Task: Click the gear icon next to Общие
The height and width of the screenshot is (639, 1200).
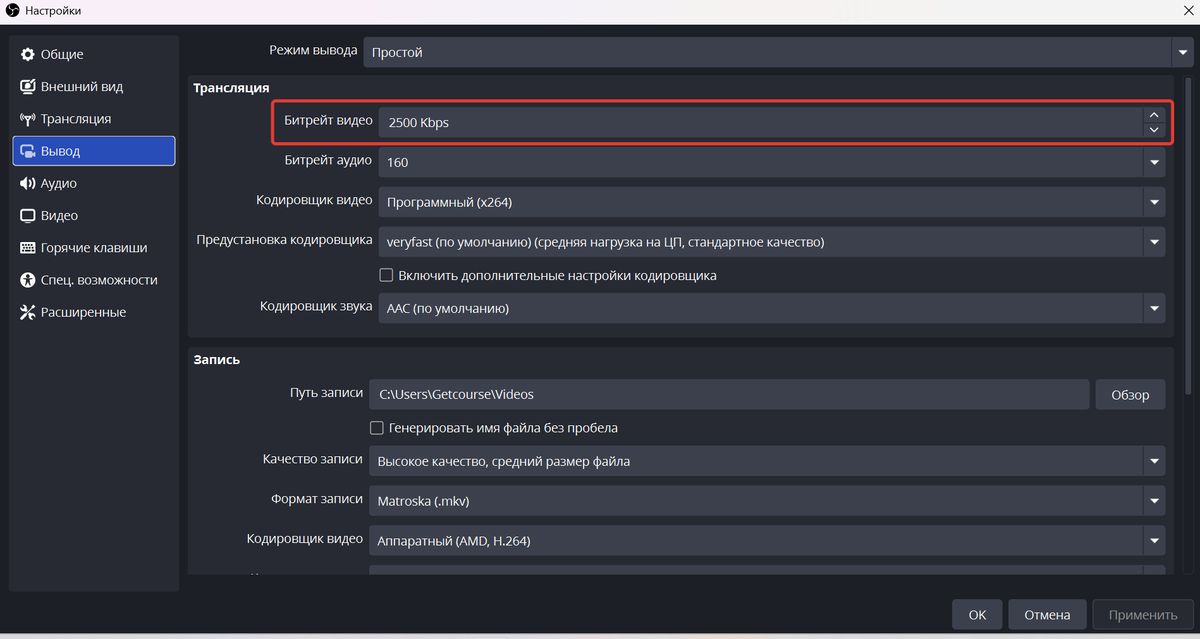Action: coord(28,54)
